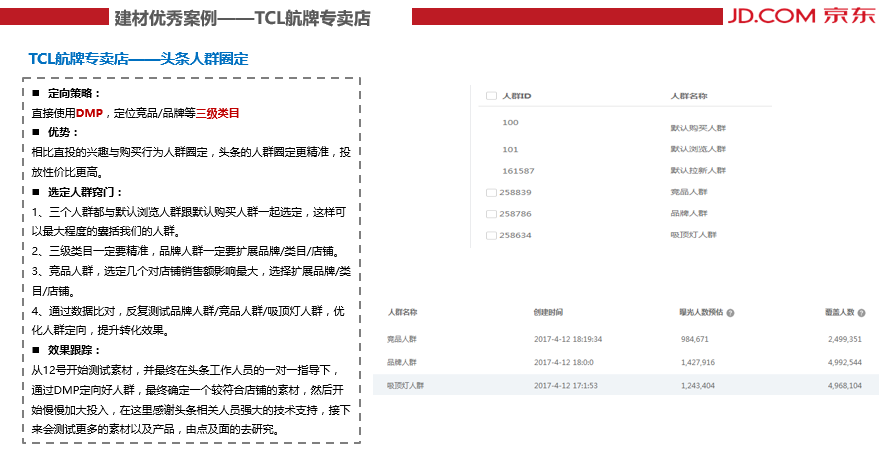Check the box for ID 258634
Screen dimensions: 880x450
click(x=491, y=235)
